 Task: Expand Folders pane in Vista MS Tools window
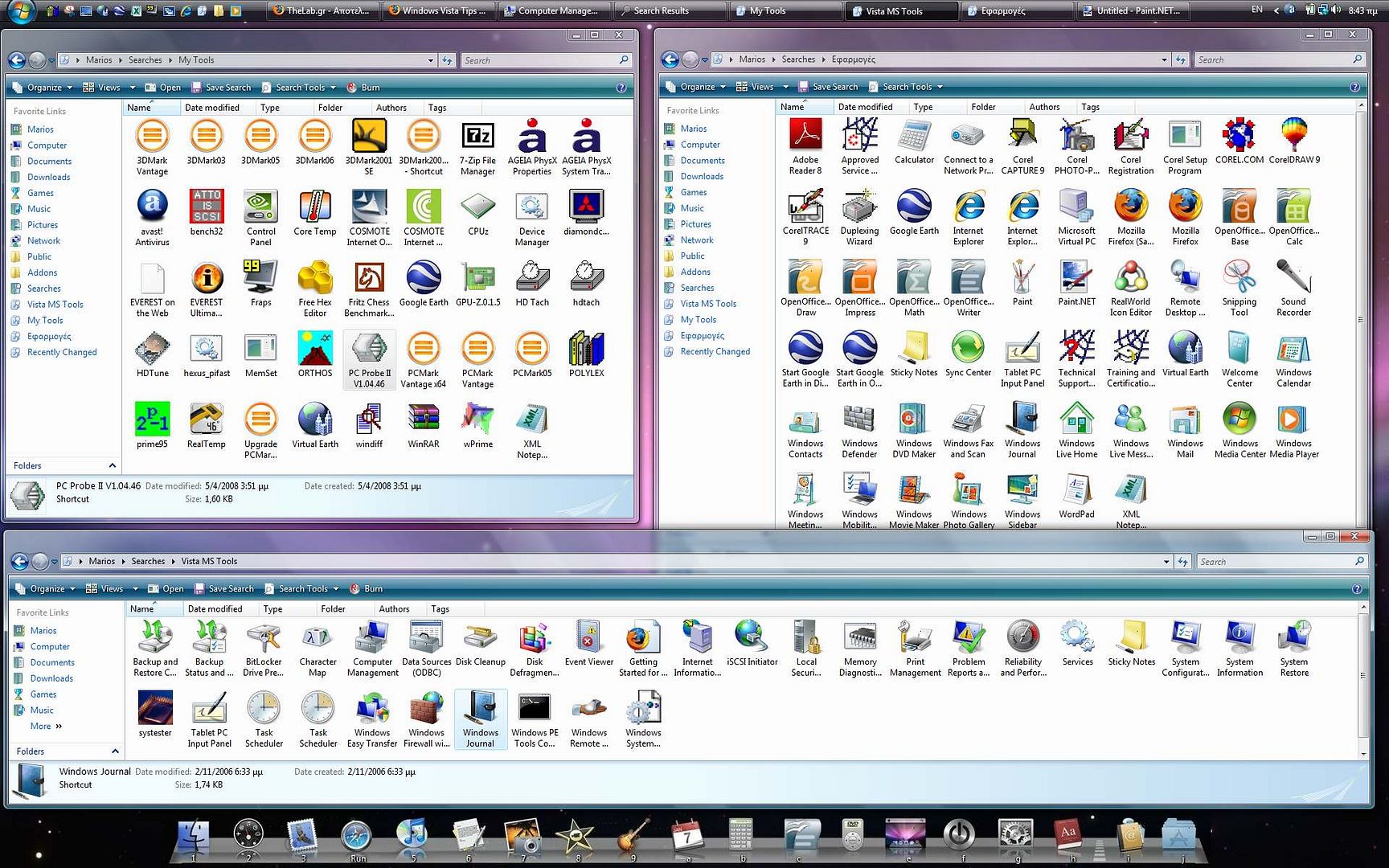[x=115, y=751]
